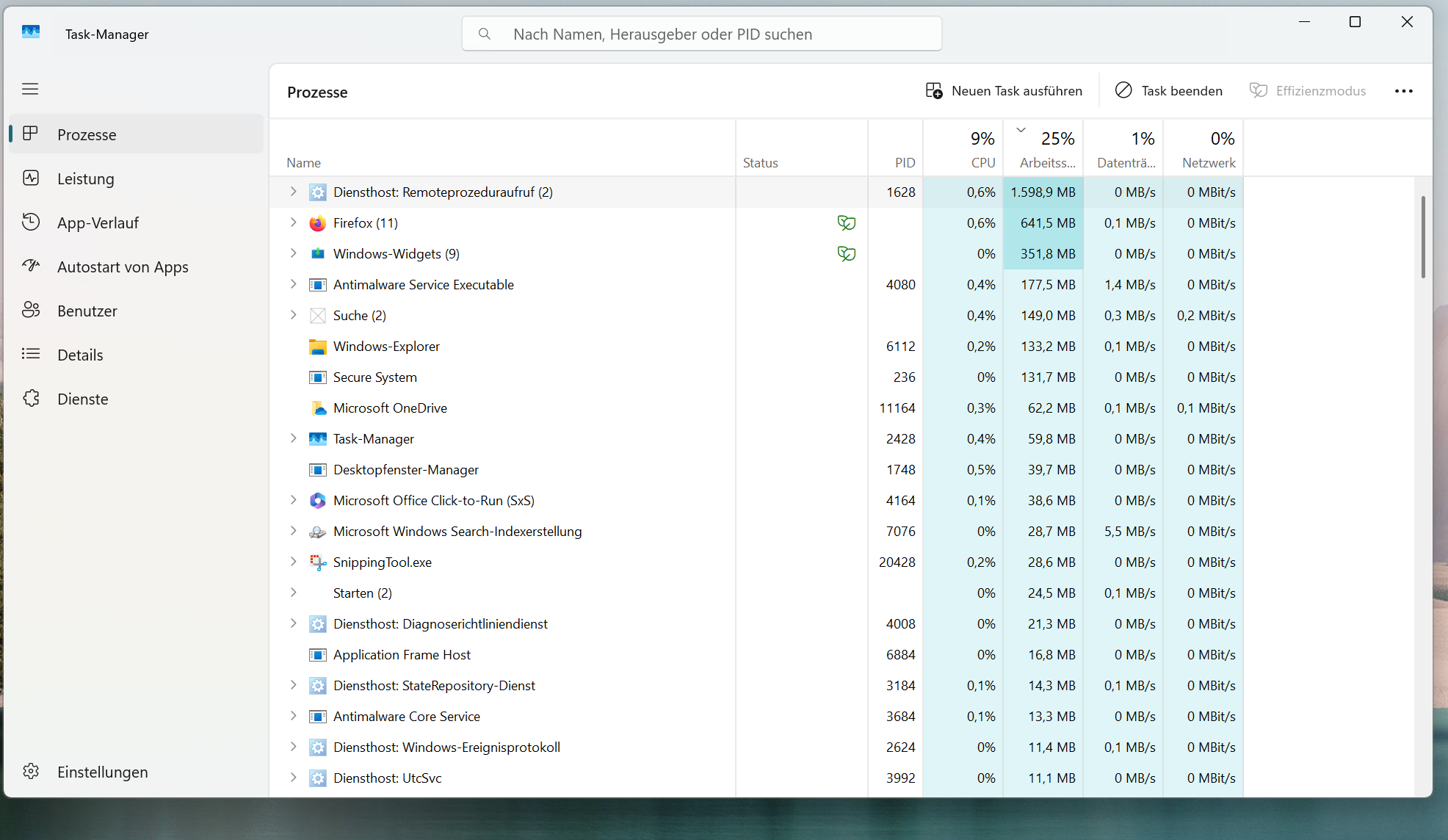Select the Secure System process row
Screen dimensions: 1448x840
[756, 377]
